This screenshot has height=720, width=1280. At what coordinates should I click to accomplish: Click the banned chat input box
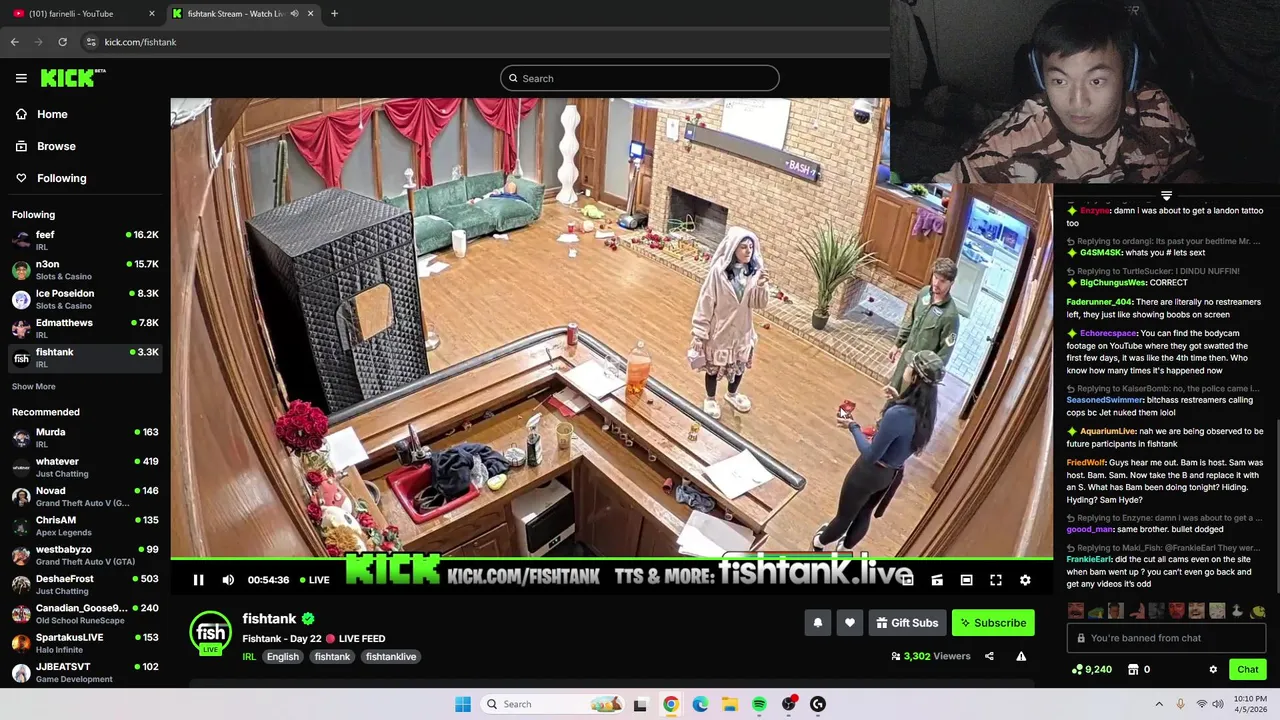[x=1166, y=638]
